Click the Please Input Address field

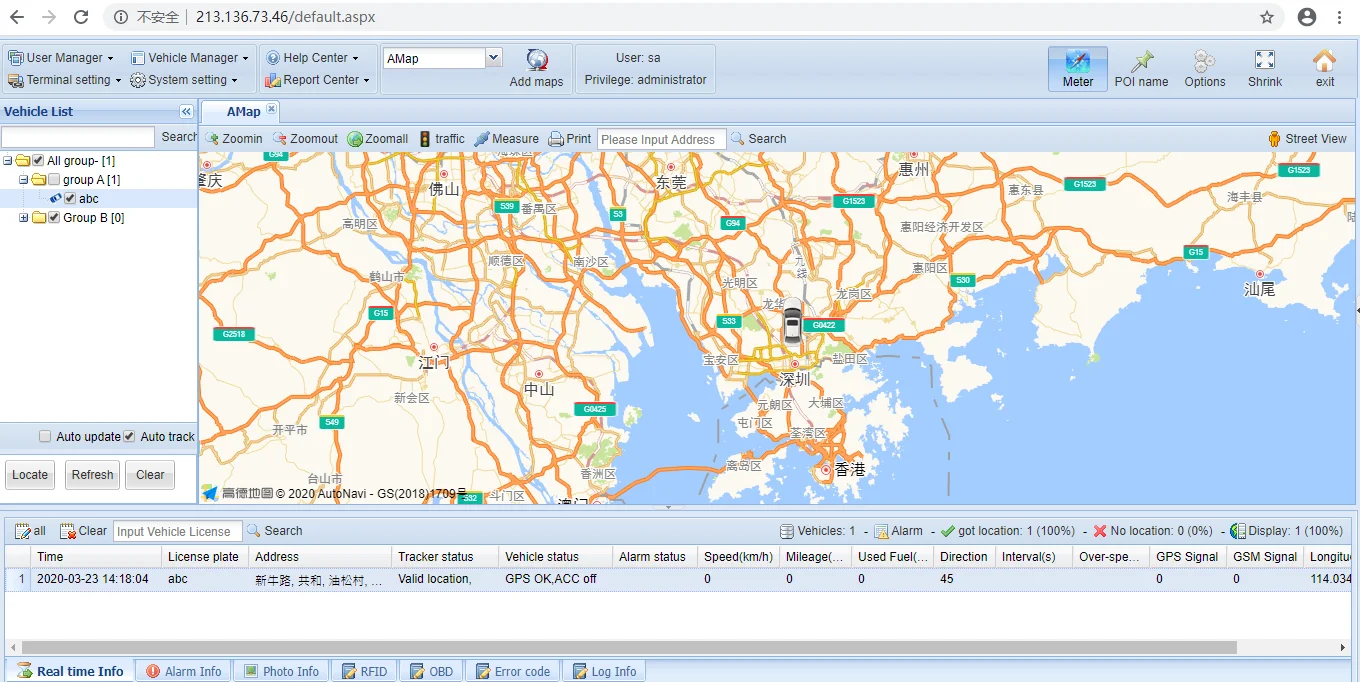pyautogui.click(x=661, y=140)
